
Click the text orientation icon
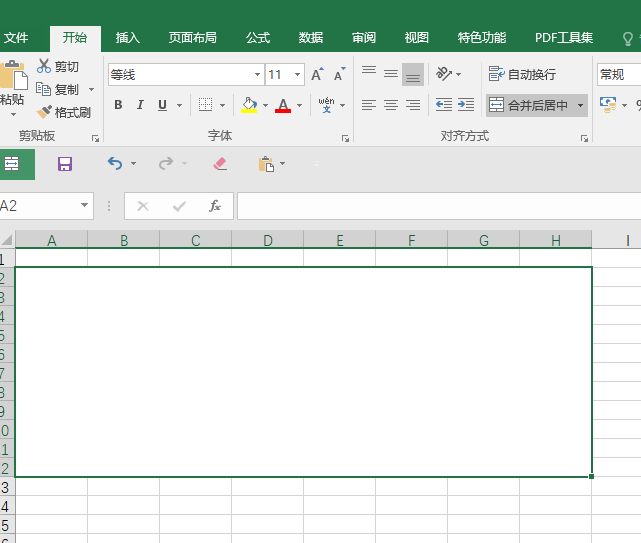pyautogui.click(x=444, y=74)
